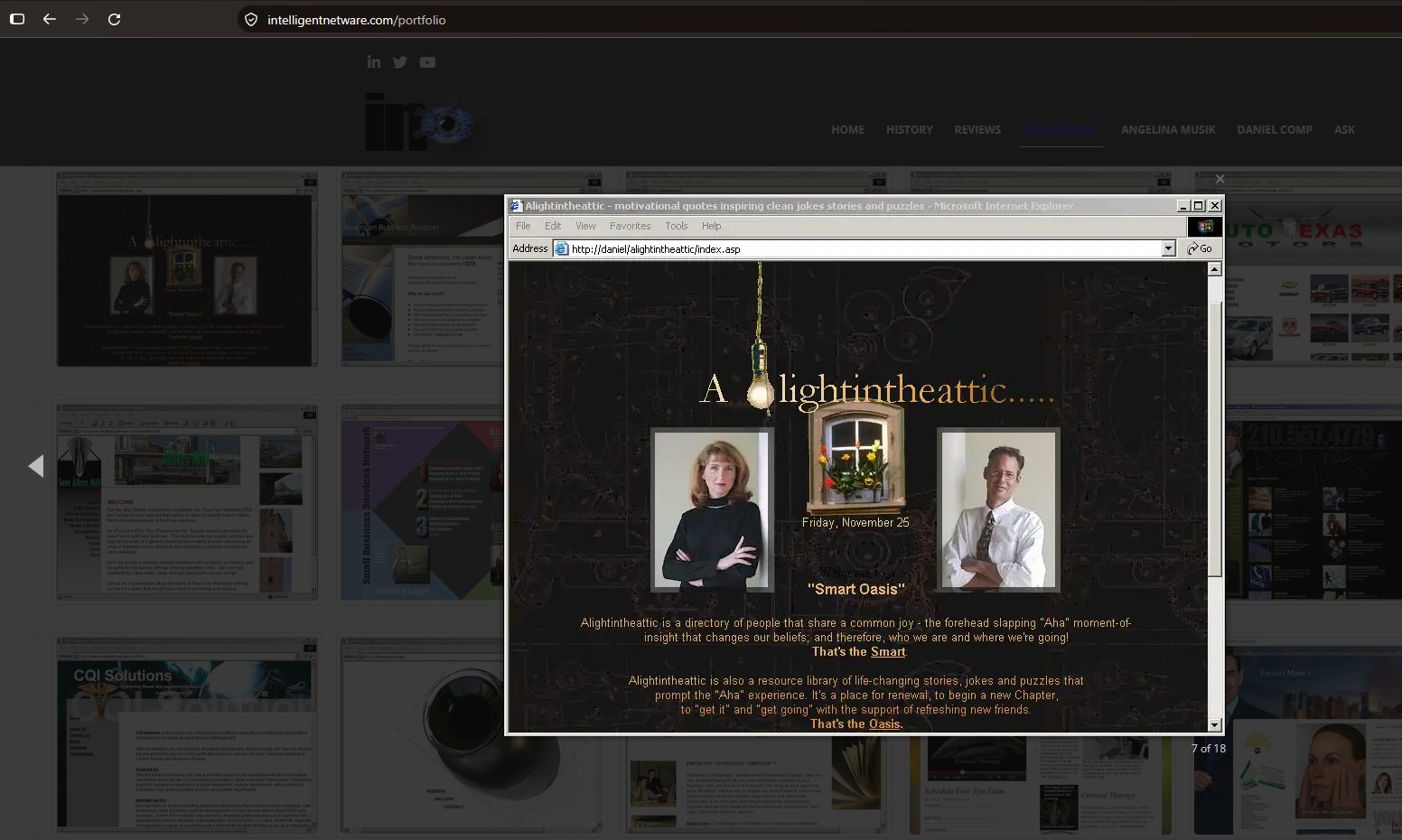Viewport: 1402px width, 840px height.
Task: Go back to the previous browser page
Action: 50,19
